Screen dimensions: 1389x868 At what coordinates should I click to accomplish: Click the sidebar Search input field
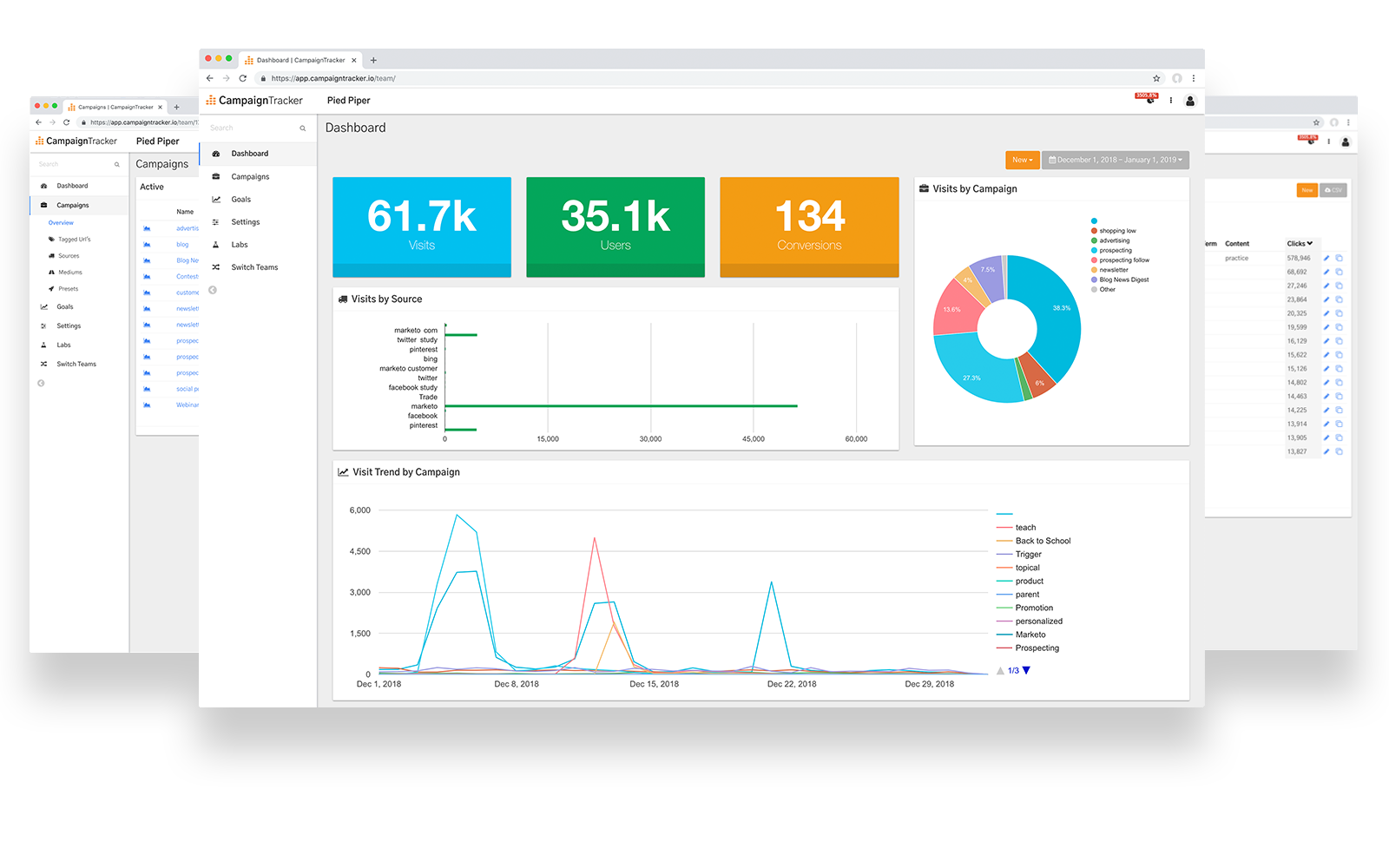click(252, 128)
